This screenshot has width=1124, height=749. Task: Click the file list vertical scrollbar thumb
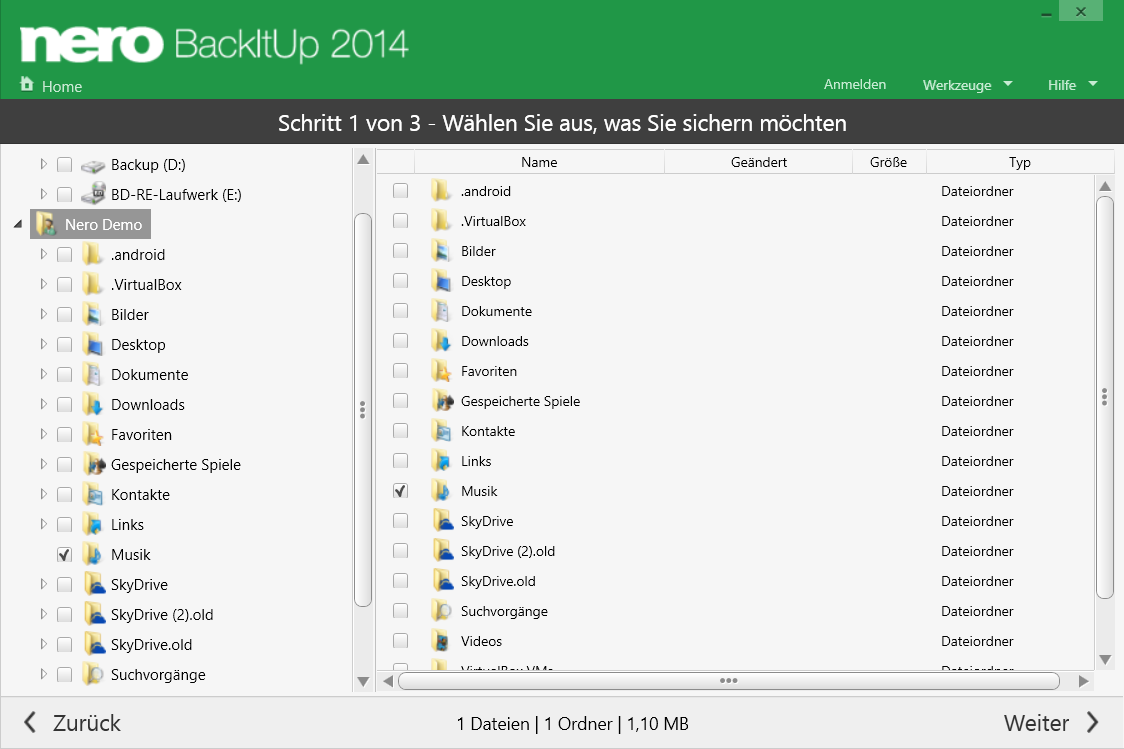(x=1105, y=396)
